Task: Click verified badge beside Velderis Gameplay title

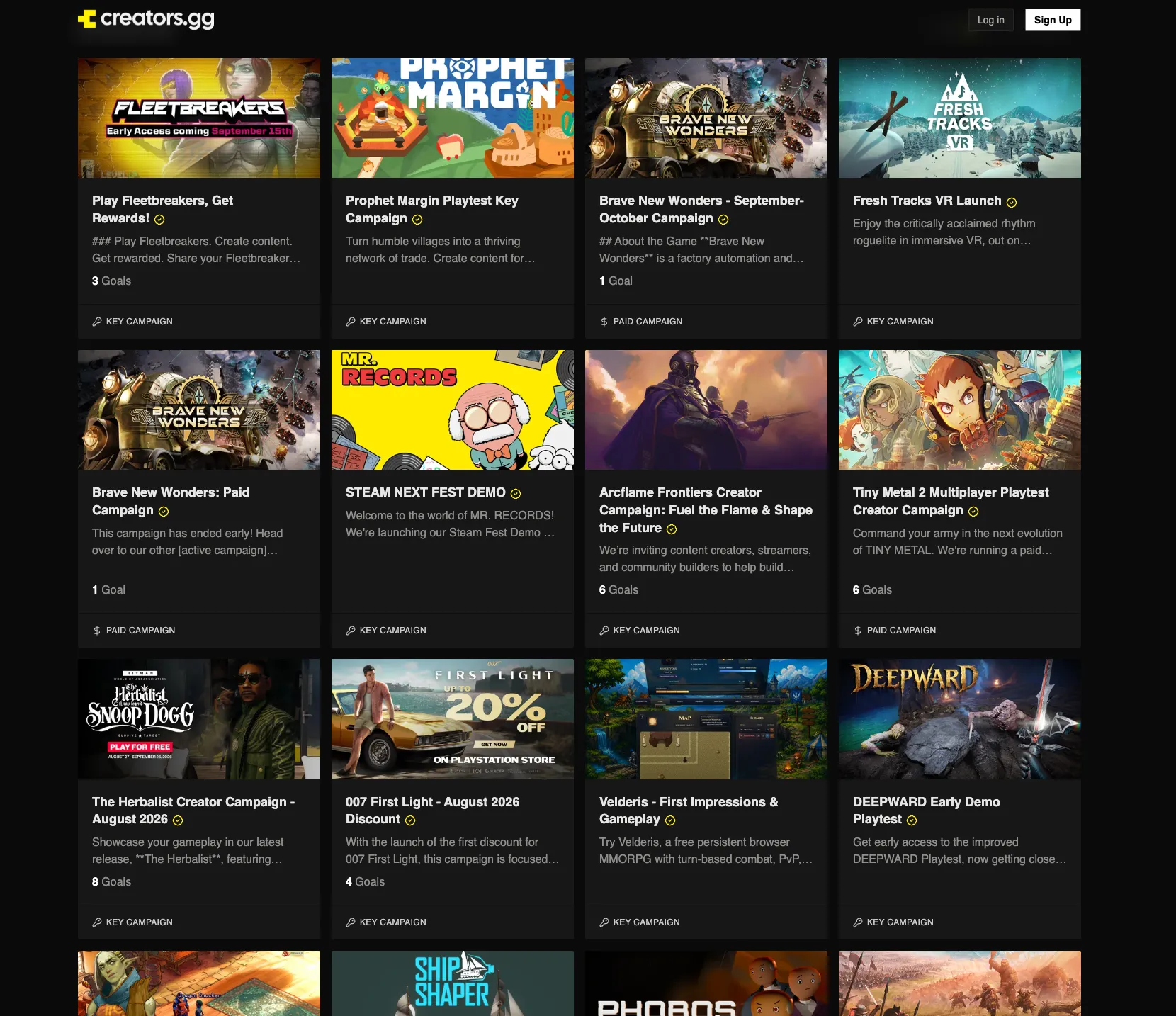Action: pos(670,820)
